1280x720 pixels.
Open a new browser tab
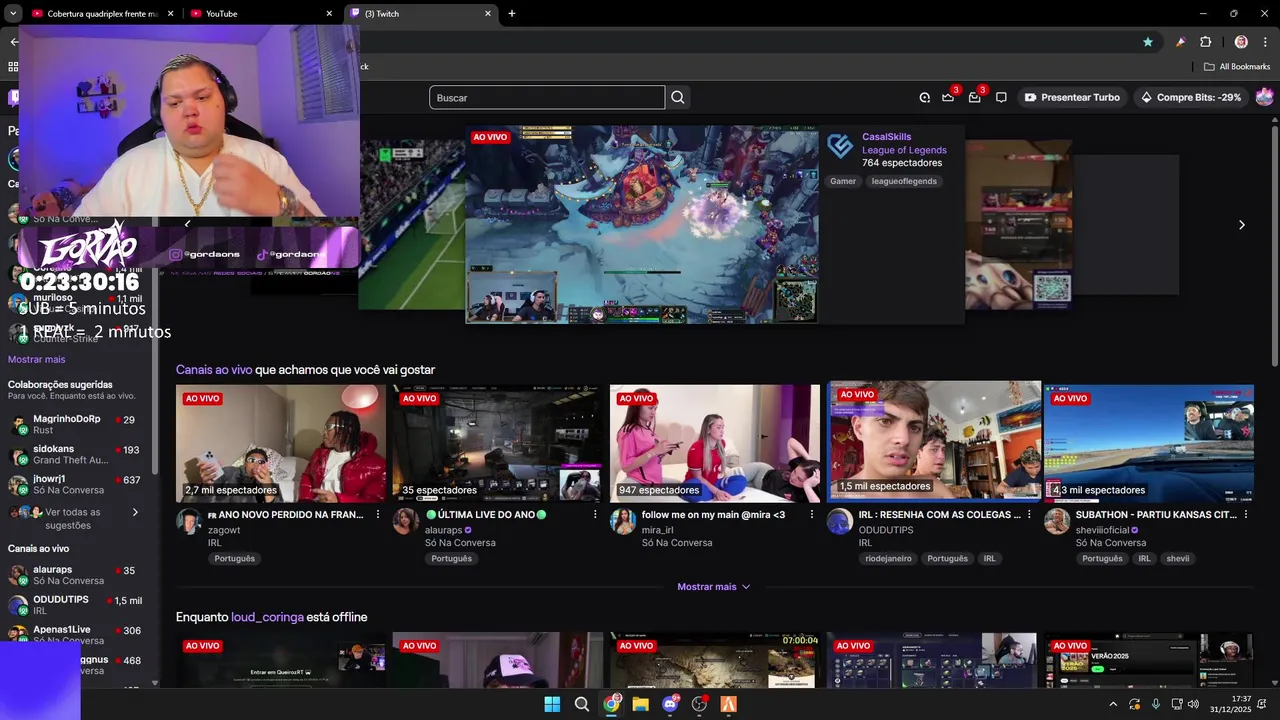tap(512, 13)
